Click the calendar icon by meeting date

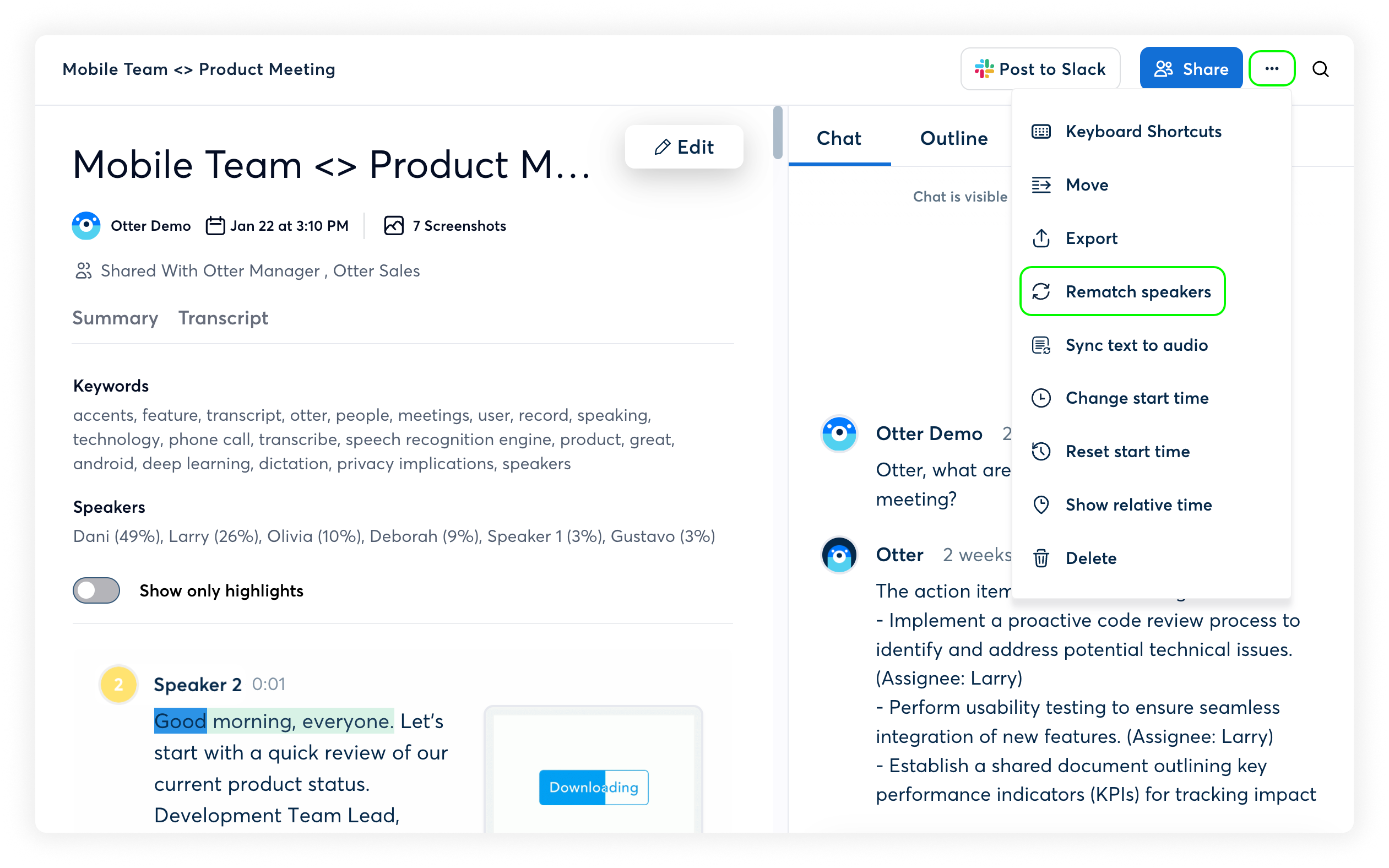pos(215,226)
